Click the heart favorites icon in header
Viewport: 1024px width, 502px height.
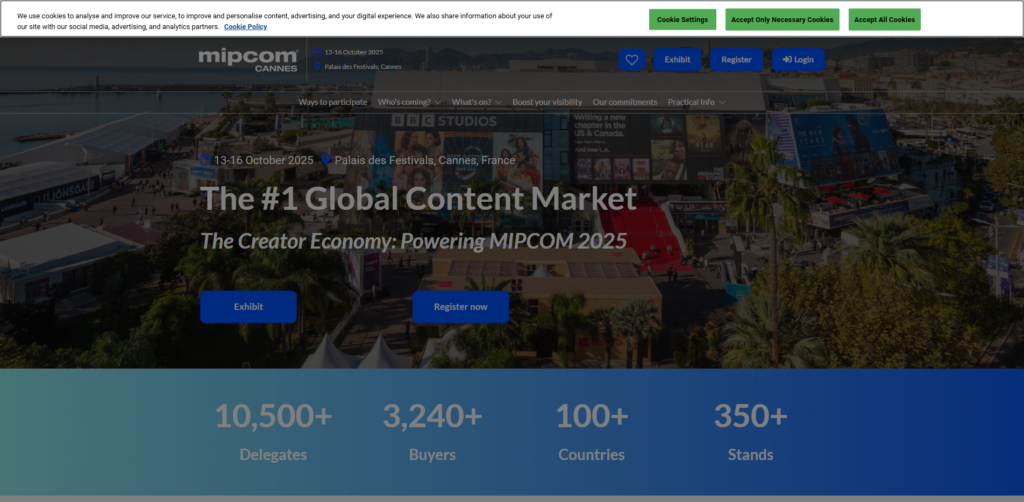(x=632, y=59)
